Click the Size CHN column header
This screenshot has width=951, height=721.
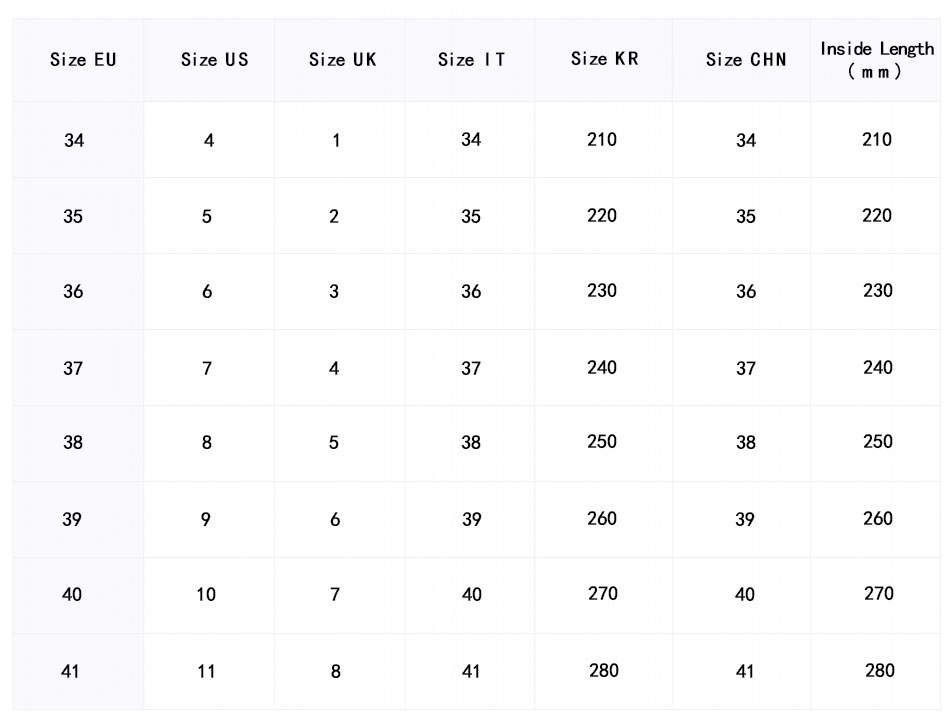pyautogui.click(x=746, y=60)
